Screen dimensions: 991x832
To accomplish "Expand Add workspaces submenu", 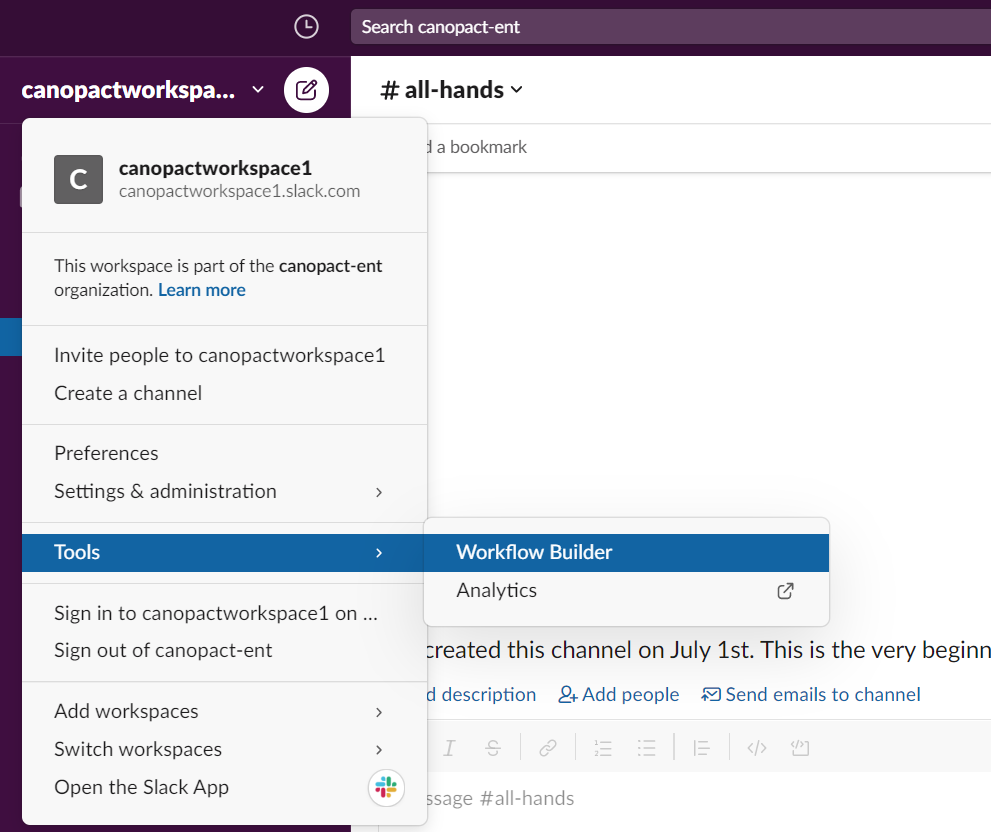I will point(379,712).
